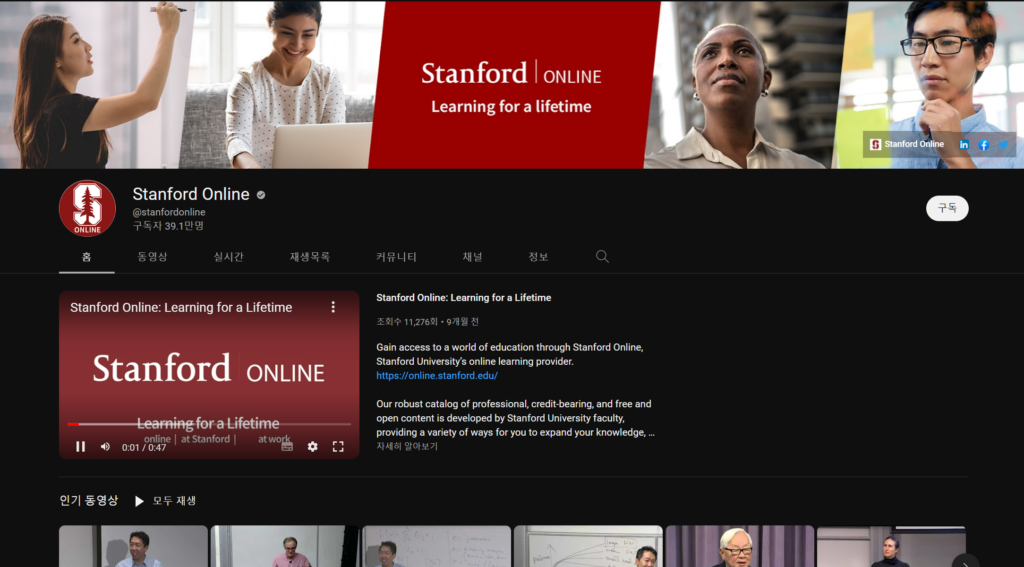Open the sixth popular video thumbnail
The image size is (1024, 567).
point(891,546)
